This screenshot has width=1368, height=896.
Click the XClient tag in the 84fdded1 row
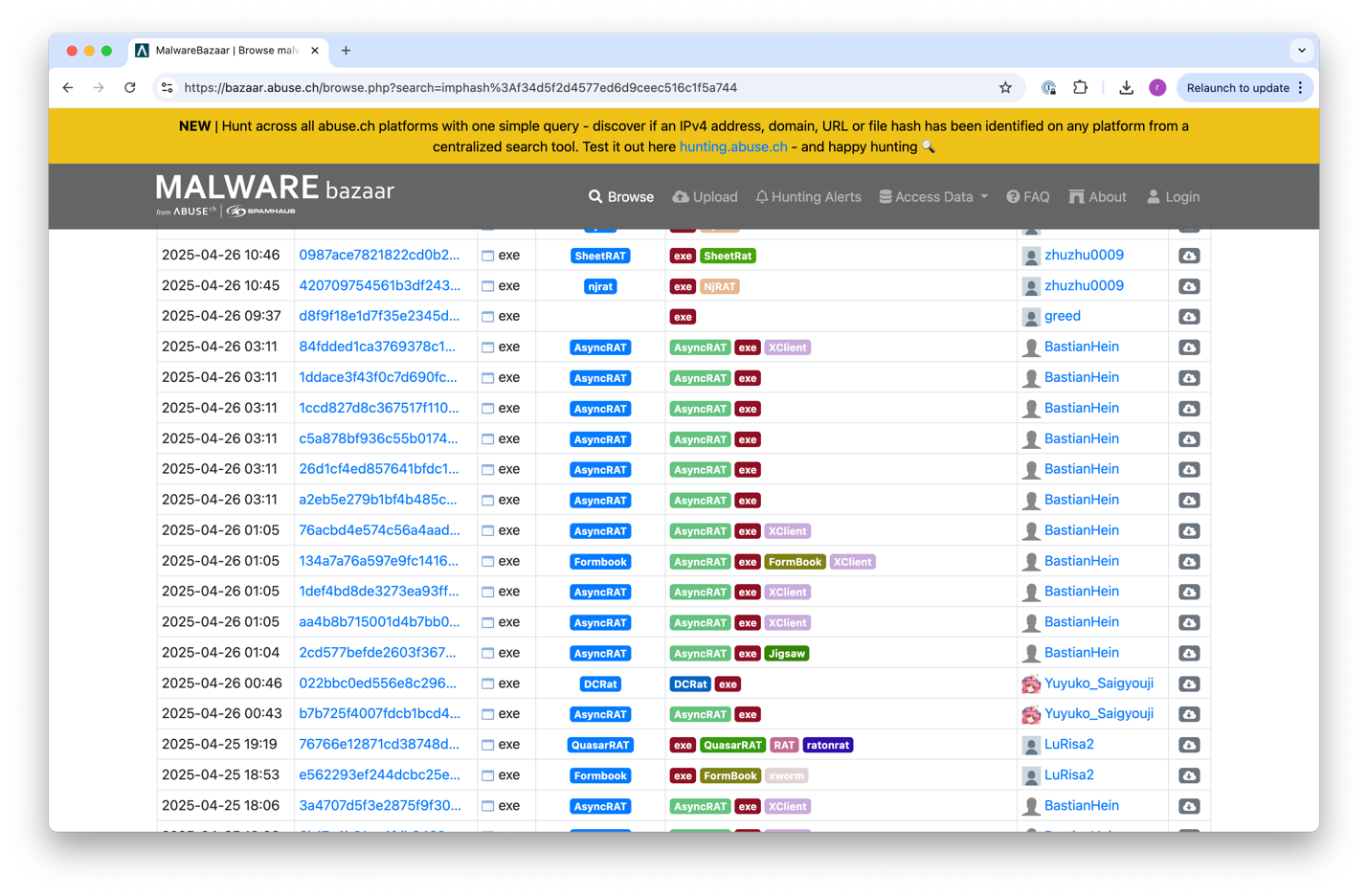coord(787,347)
